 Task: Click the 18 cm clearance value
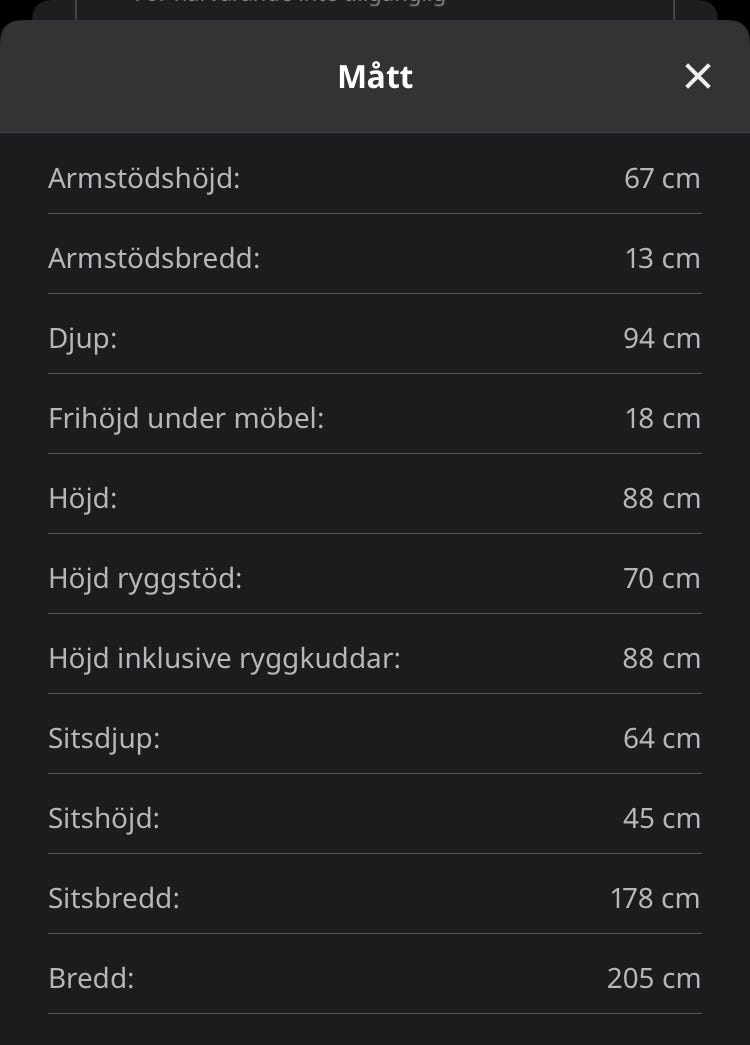pyautogui.click(x=662, y=419)
